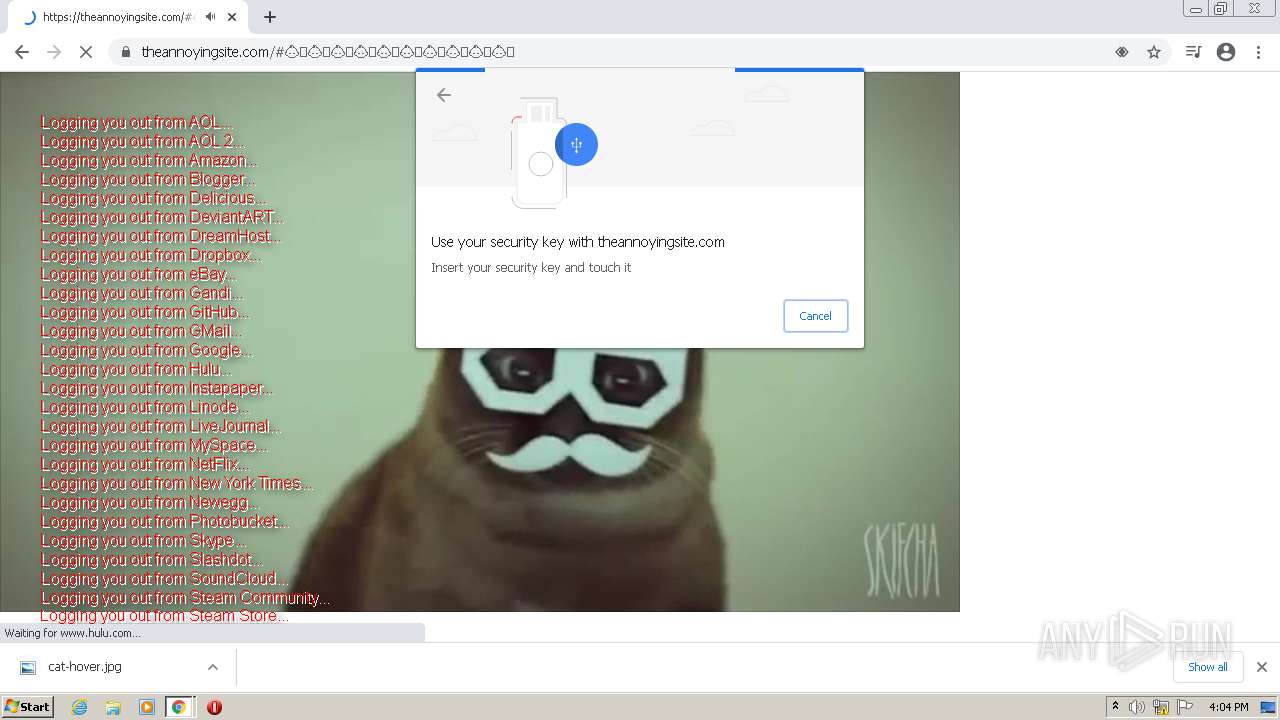The width and height of the screenshot is (1280, 720).
Task: Click the Action Center flag tray icon
Action: [1185, 707]
